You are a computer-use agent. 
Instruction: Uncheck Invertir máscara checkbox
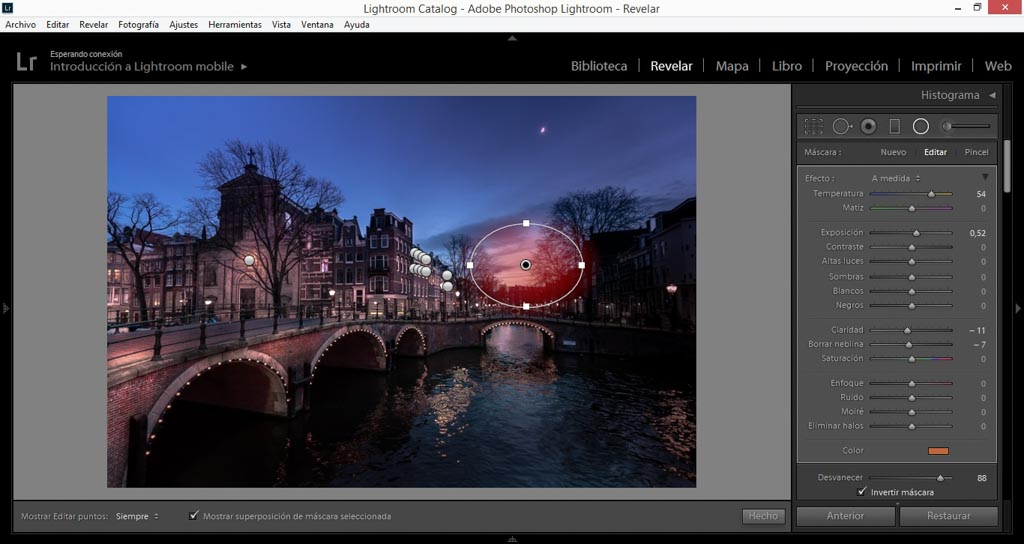click(862, 492)
